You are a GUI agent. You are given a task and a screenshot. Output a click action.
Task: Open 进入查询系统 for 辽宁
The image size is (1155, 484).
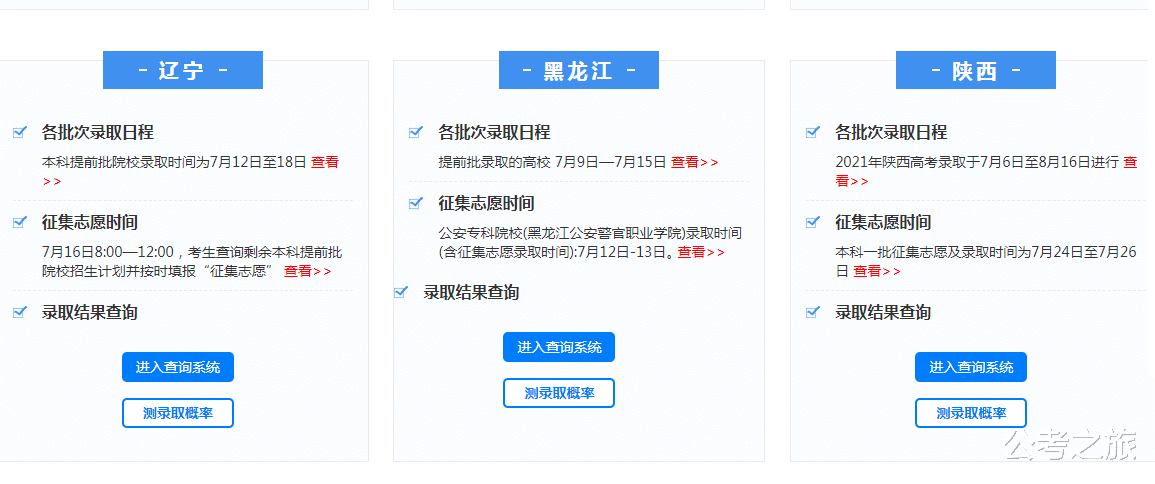click(178, 367)
